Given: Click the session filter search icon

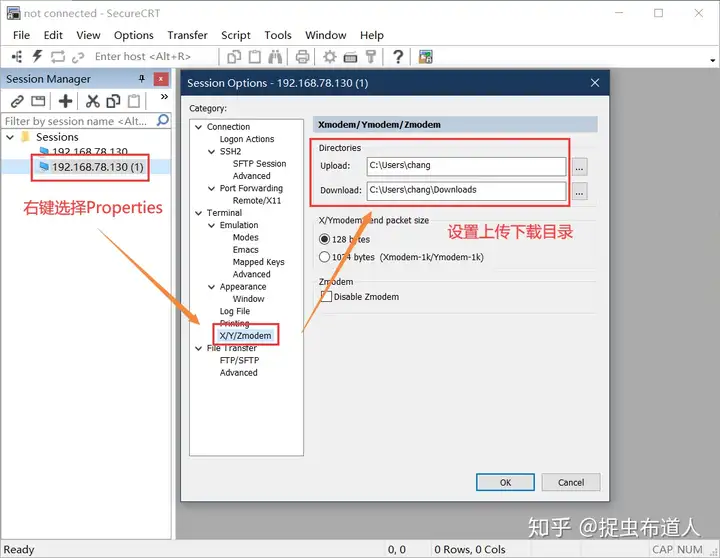Looking at the screenshot, I should (x=163, y=121).
